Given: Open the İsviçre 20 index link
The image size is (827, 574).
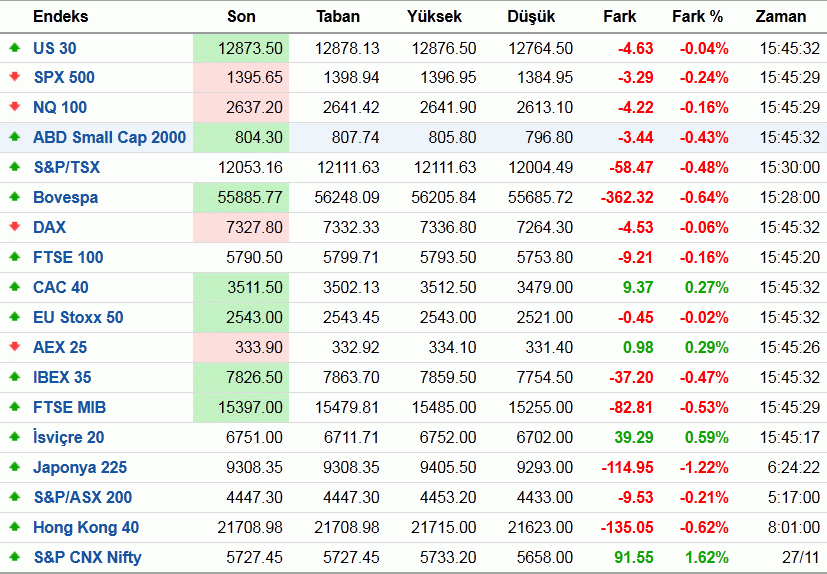Looking at the screenshot, I should coord(69,437).
